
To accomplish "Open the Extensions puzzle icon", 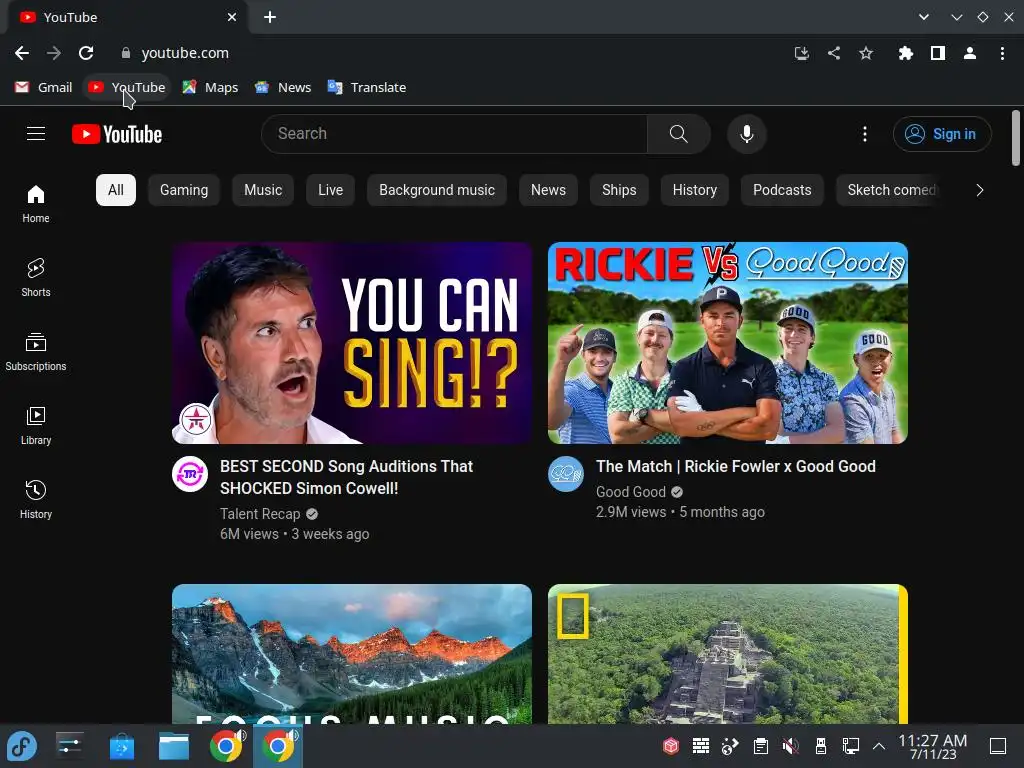I will click(x=905, y=53).
